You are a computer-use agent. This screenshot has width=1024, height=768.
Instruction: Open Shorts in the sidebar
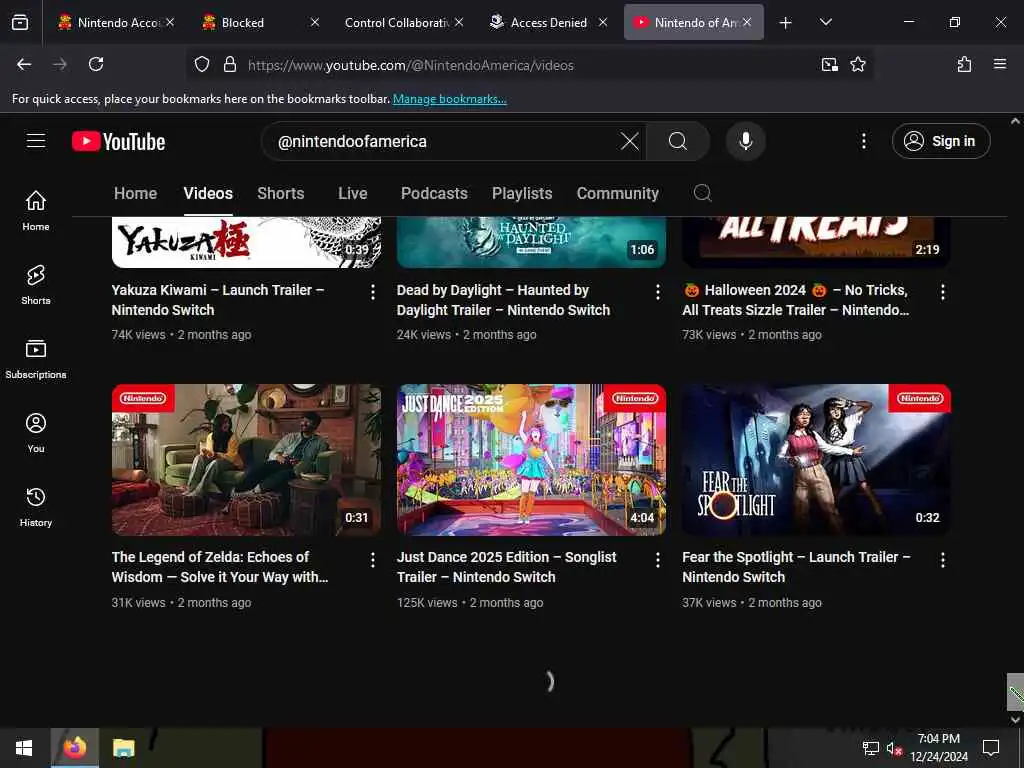point(36,285)
